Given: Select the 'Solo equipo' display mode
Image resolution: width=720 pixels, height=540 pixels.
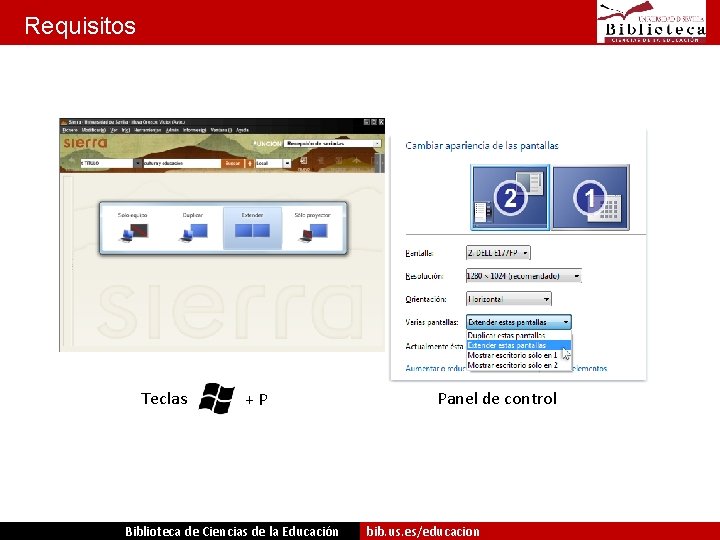Looking at the screenshot, I should click(133, 228).
